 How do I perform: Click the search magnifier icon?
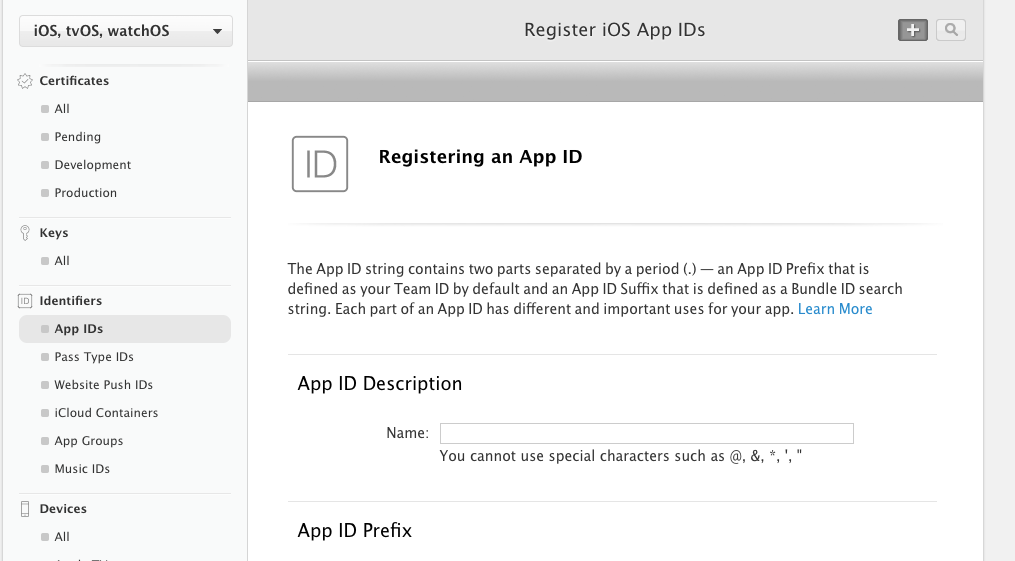click(x=951, y=30)
